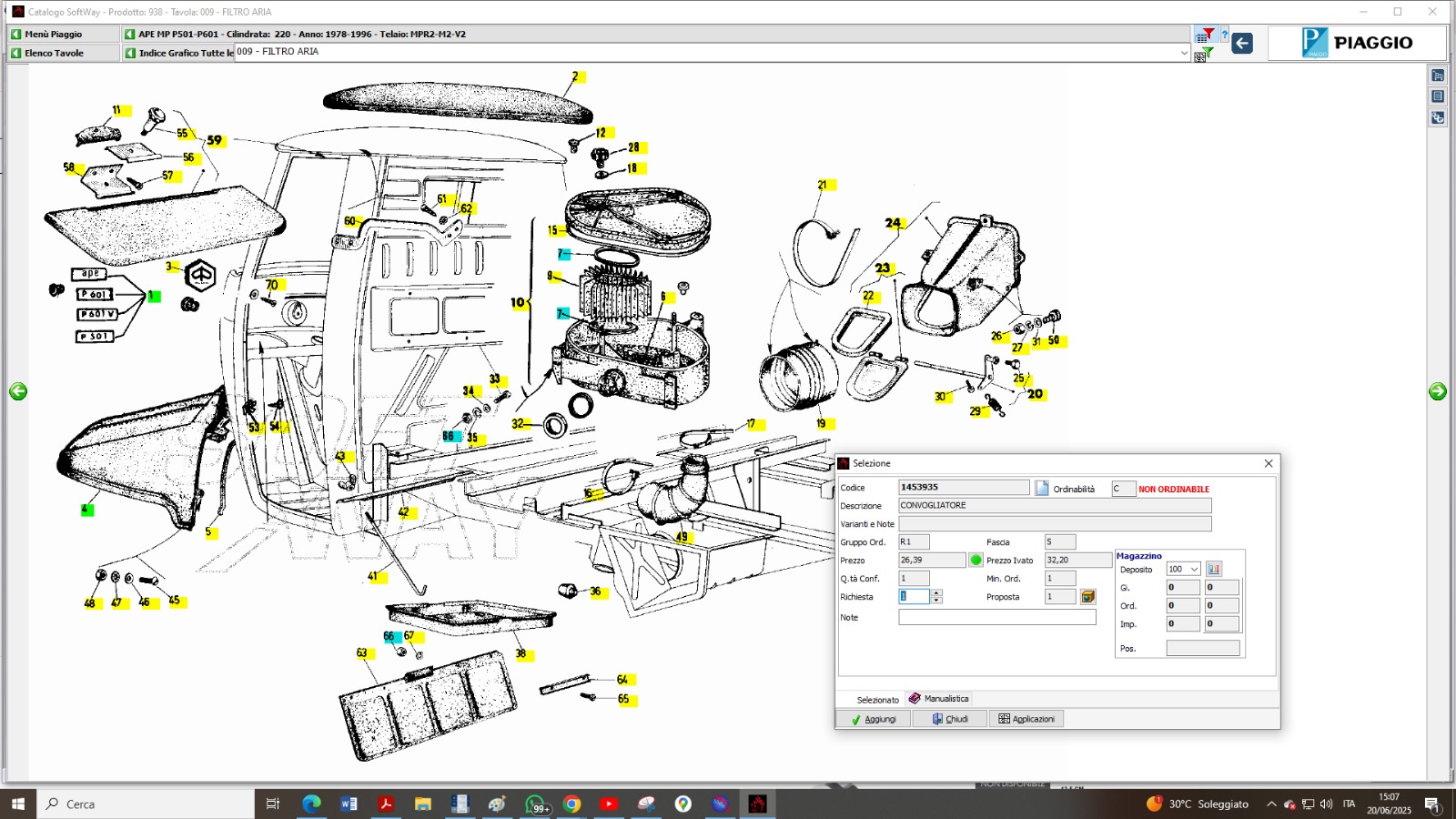
Task: Open the Indice Grafico Tutte le menu
Action: (x=178, y=53)
